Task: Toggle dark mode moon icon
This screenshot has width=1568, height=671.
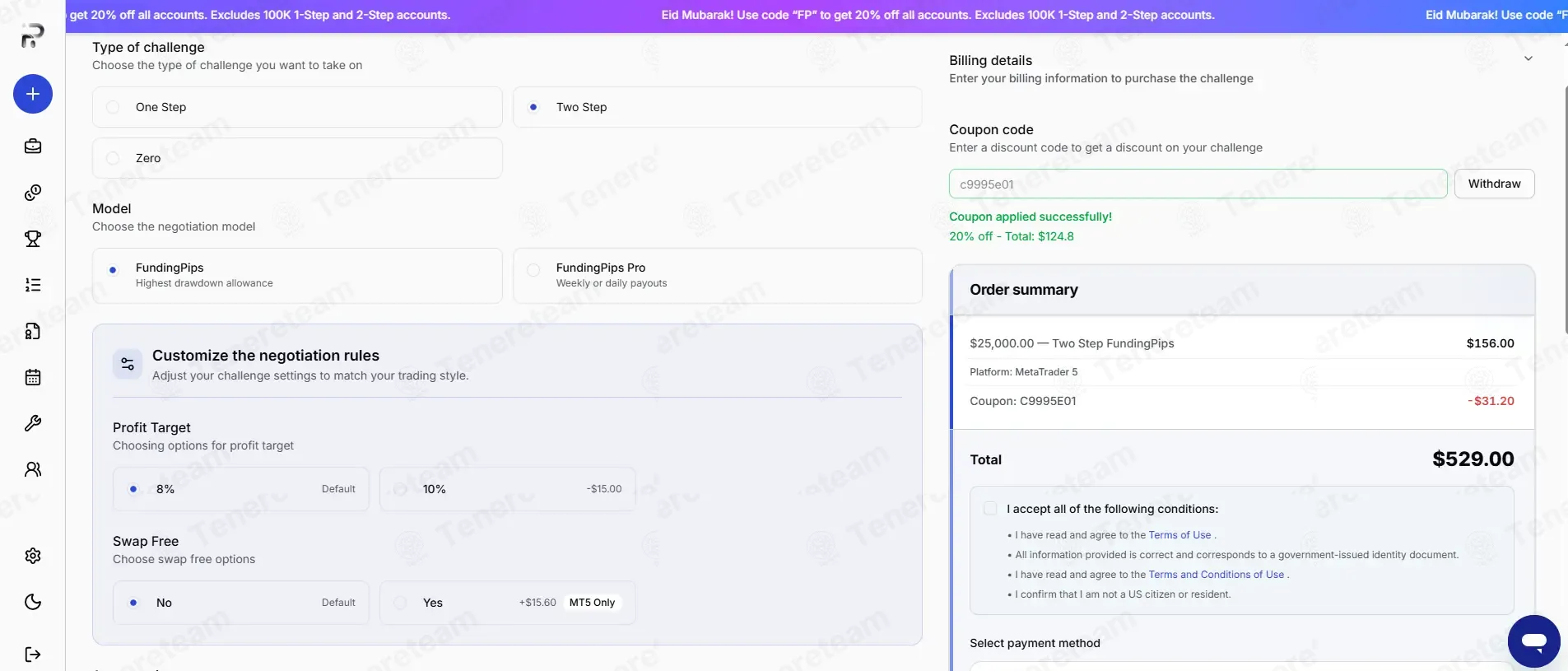Action: [33, 602]
